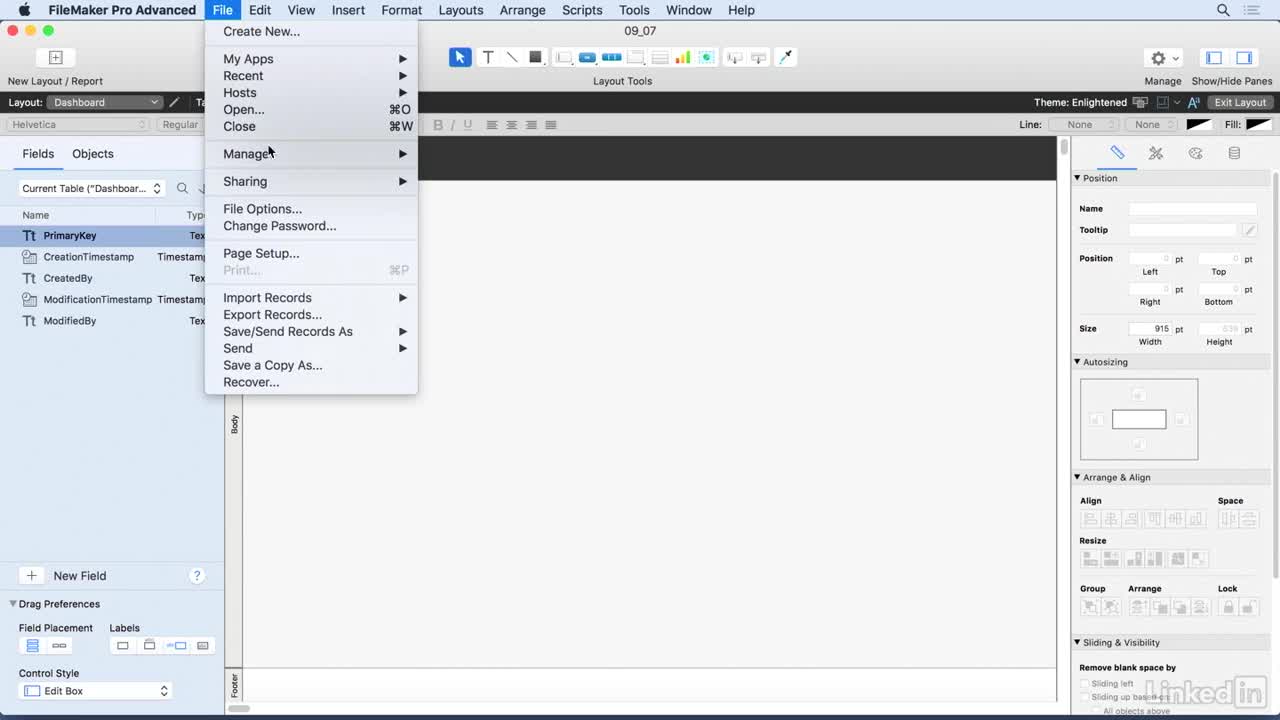Viewport: 1280px width, 720px height.
Task: Select the Web Viewer tool
Action: coord(707,57)
